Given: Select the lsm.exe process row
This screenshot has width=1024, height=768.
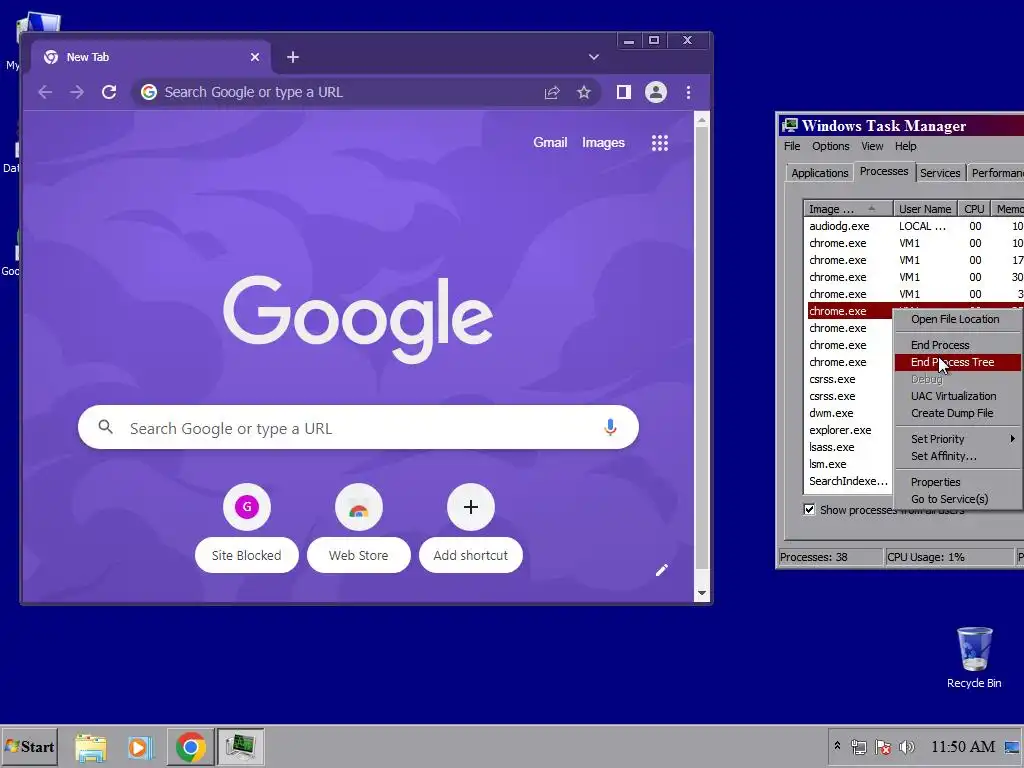Looking at the screenshot, I should point(849,464).
